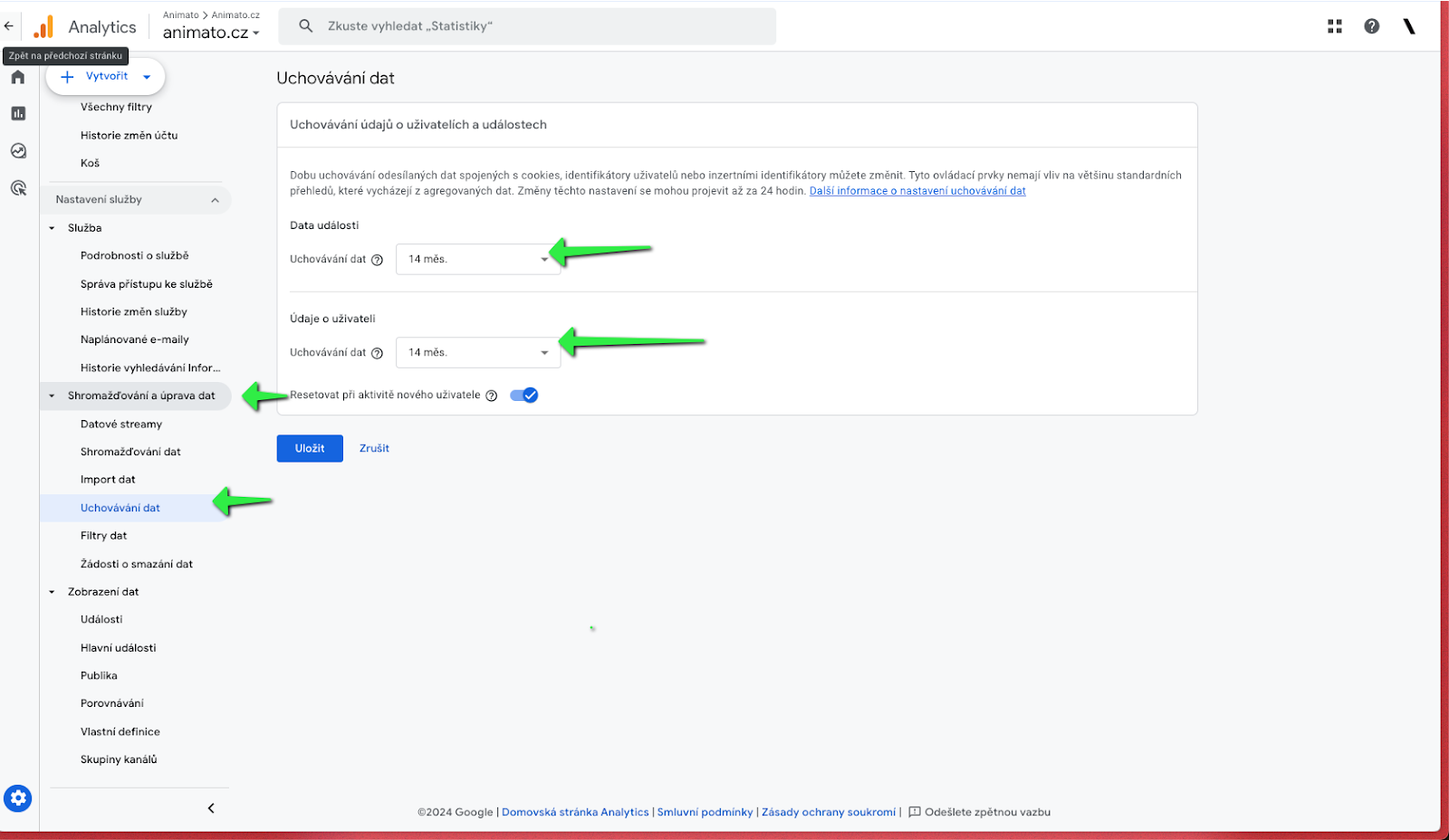Open Všechny filtry menu item
Screen dimensions: 1449x840
pos(116,107)
